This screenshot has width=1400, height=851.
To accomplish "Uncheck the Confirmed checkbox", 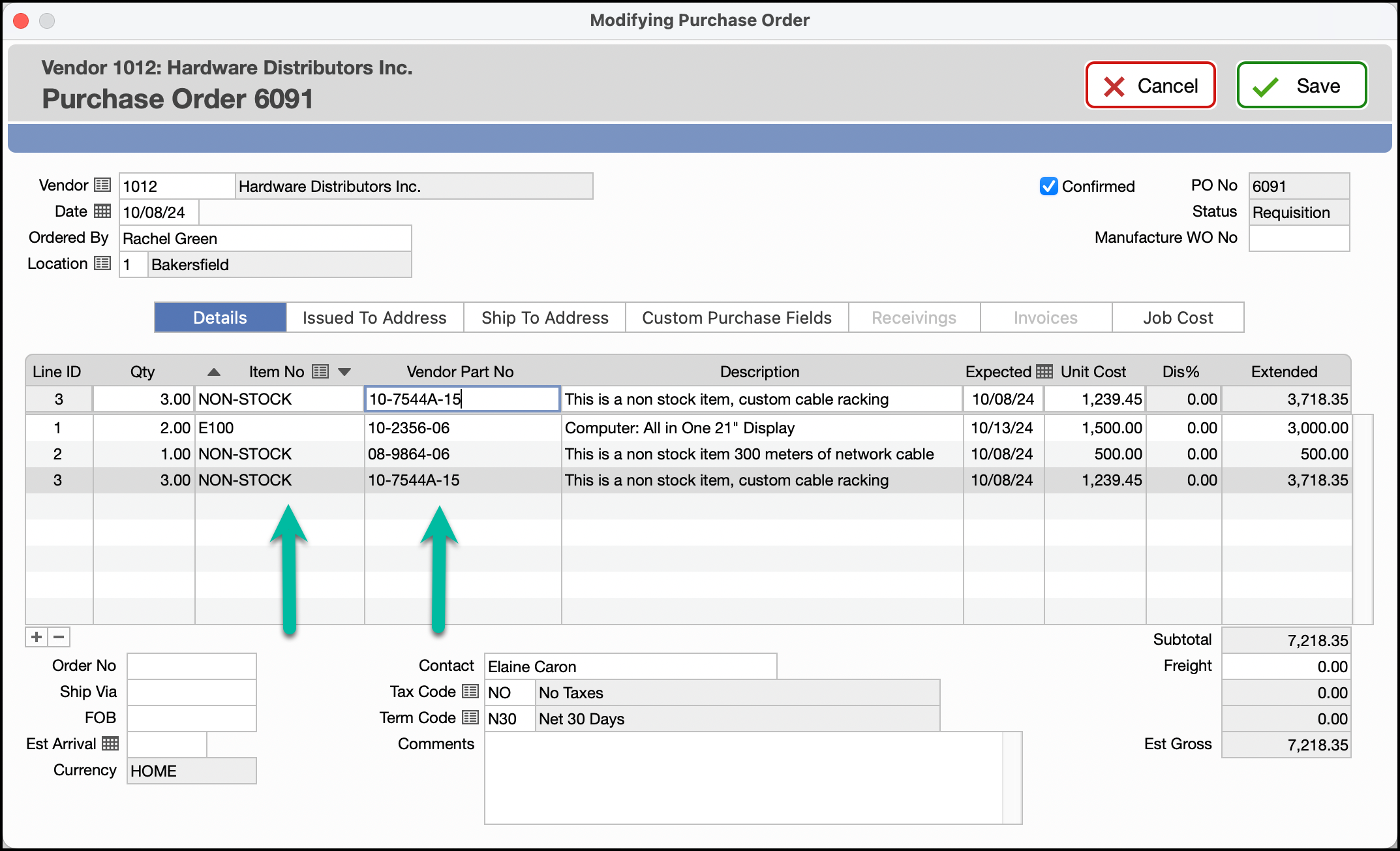I will [1048, 186].
